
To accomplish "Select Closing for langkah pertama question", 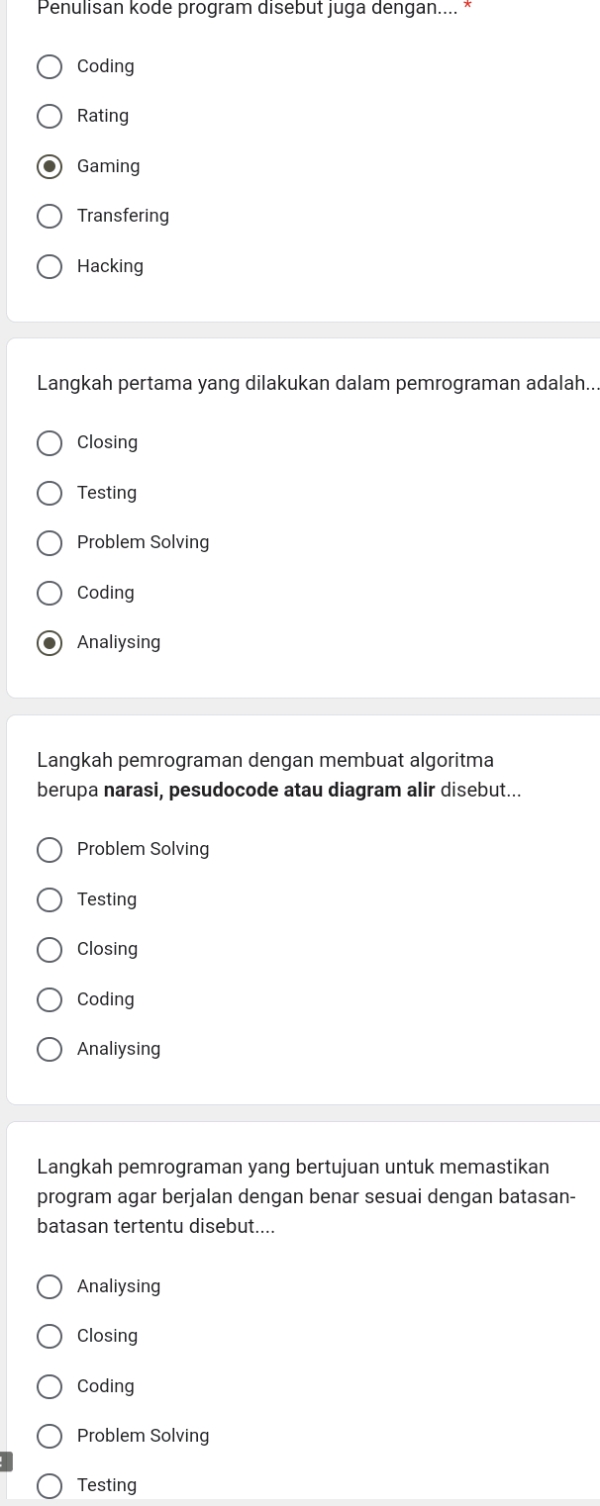I will (x=49, y=442).
